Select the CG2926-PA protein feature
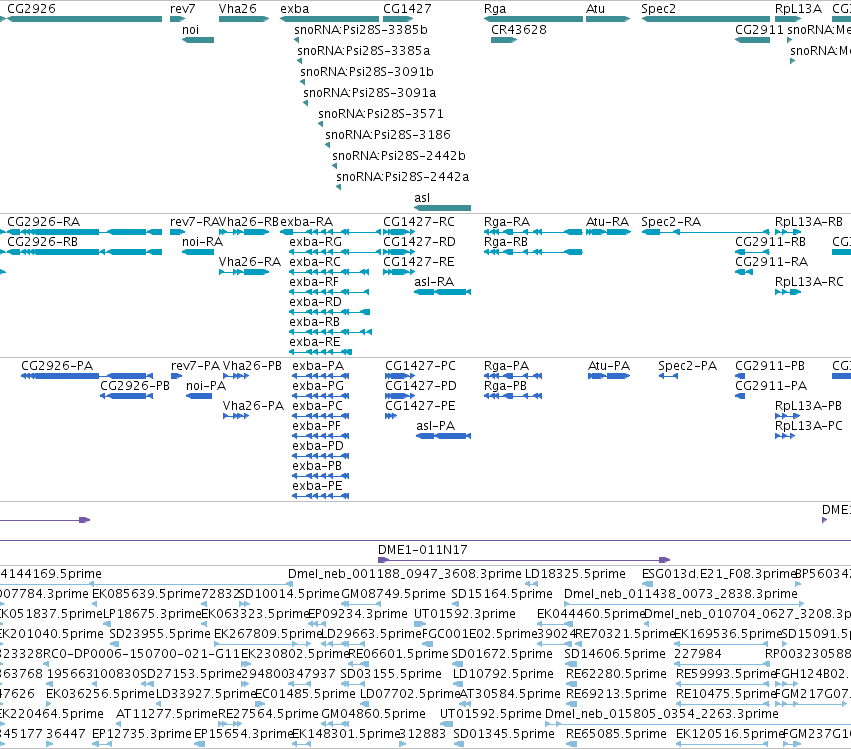The width and height of the screenshot is (851, 749). tap(87, 376)
